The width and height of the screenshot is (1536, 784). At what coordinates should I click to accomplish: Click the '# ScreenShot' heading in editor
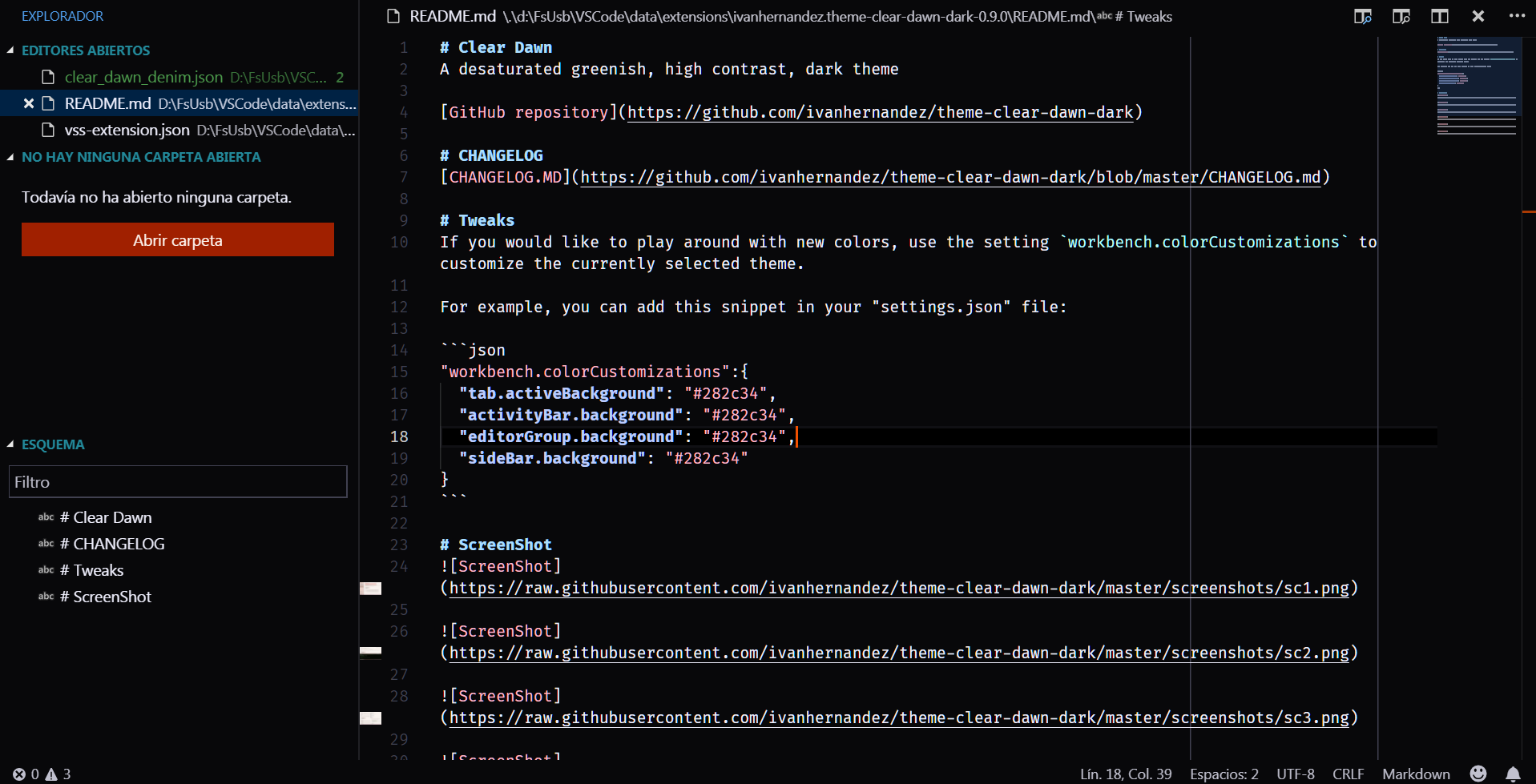(x=496, y=545)
